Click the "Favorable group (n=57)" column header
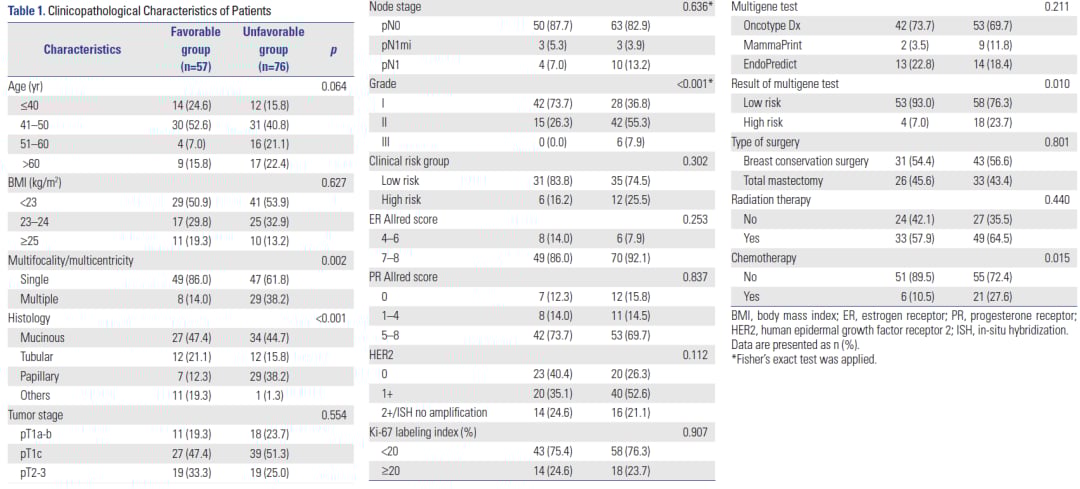The image size is (1080, 489). coord(196,49)
